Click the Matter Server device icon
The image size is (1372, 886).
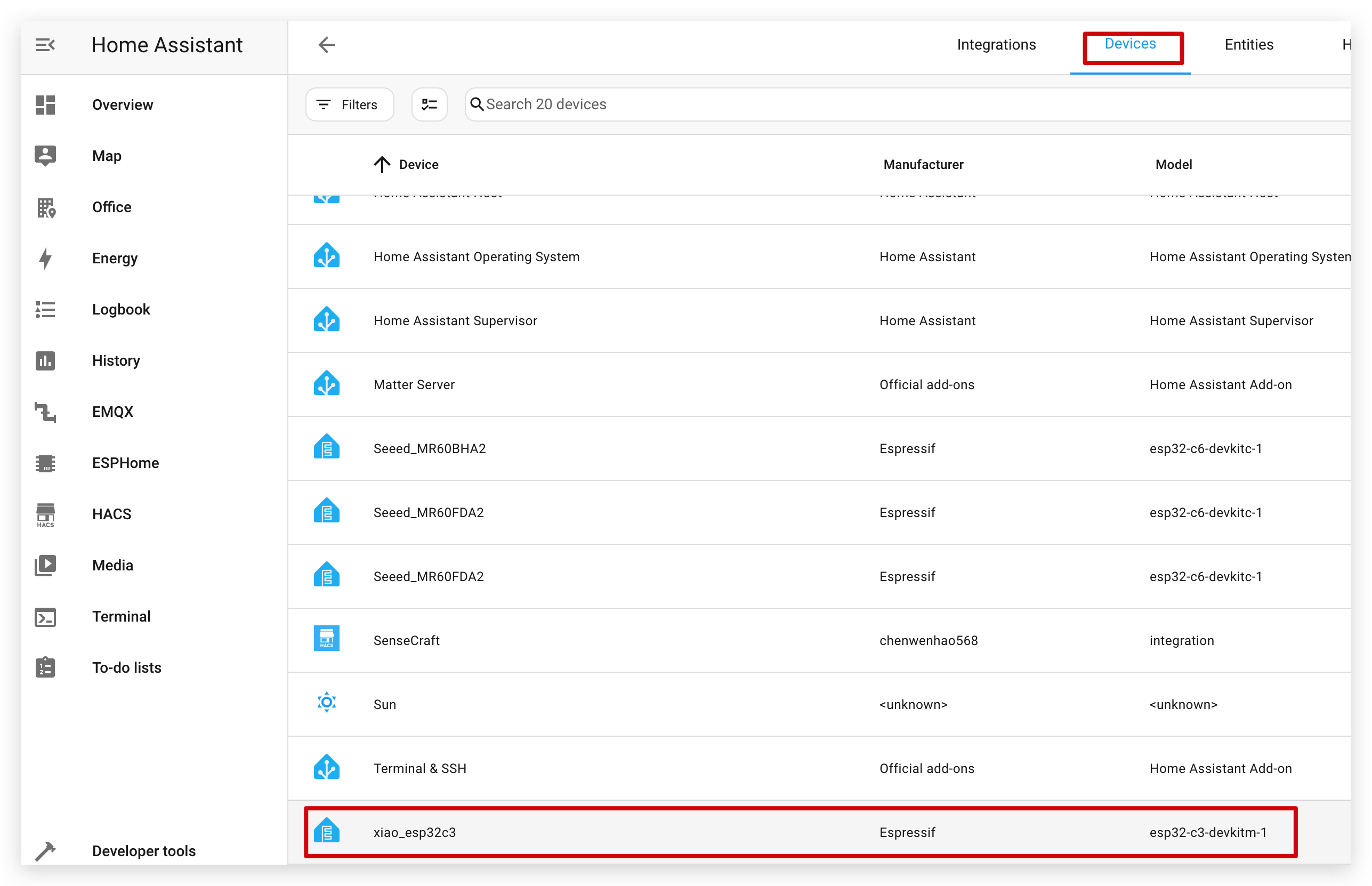point(326,384)
